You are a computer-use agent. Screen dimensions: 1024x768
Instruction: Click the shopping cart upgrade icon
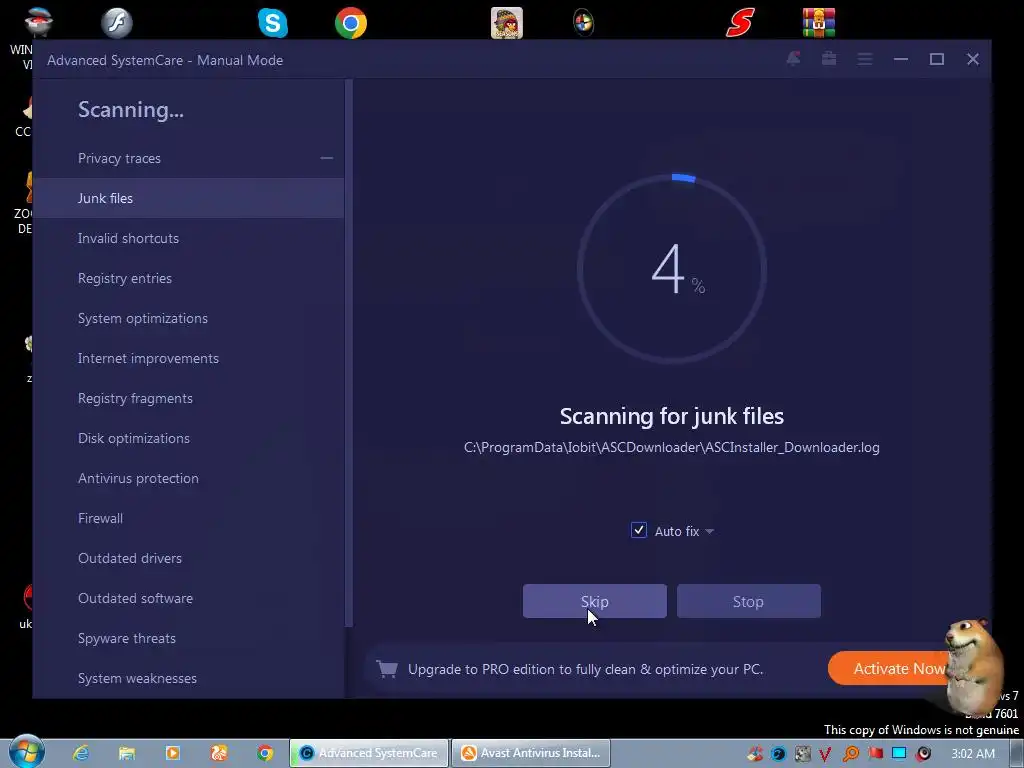[x=387, y=669]
